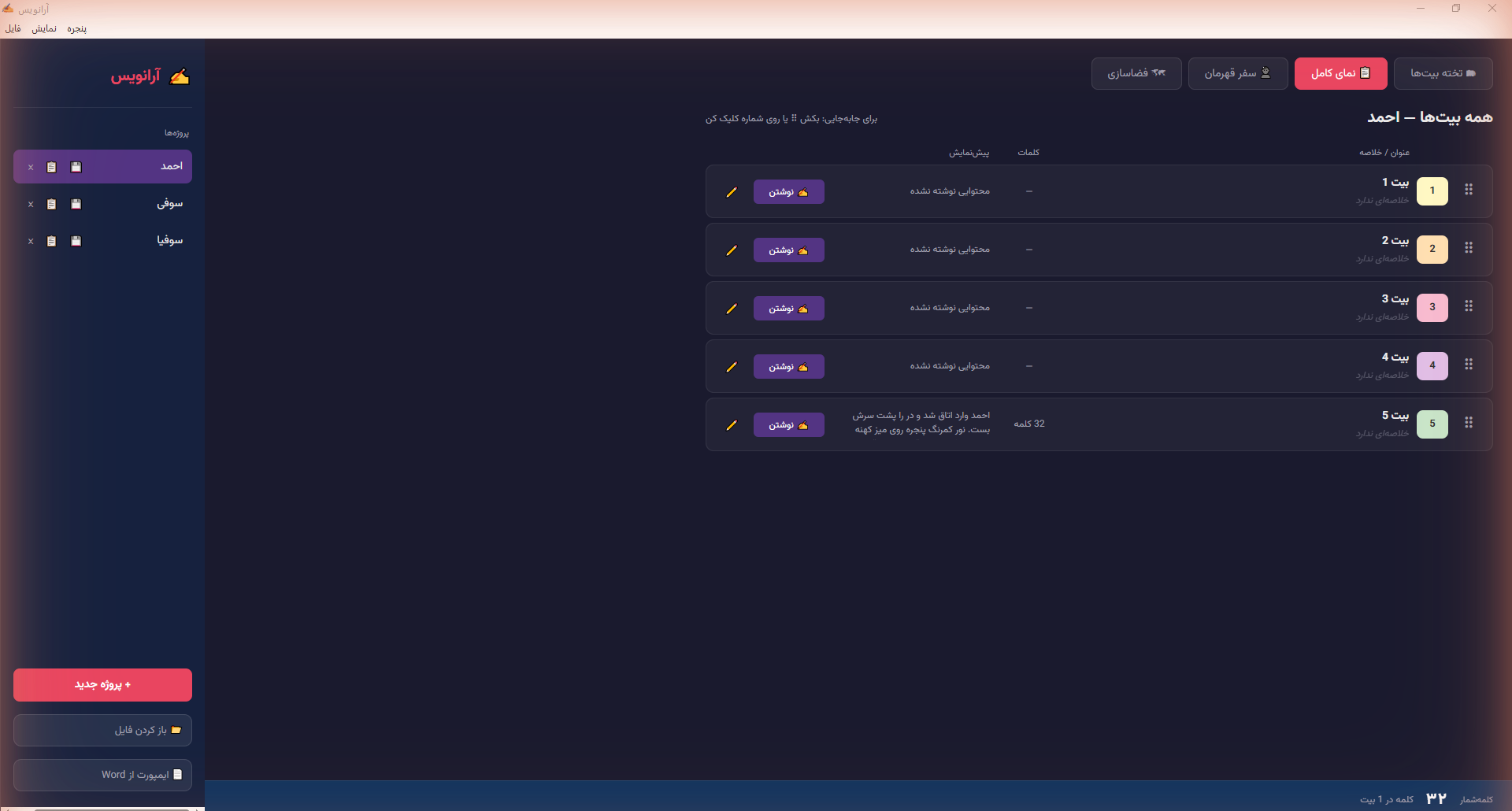Select project سوفی in the sidebar

tap(102, 204)
